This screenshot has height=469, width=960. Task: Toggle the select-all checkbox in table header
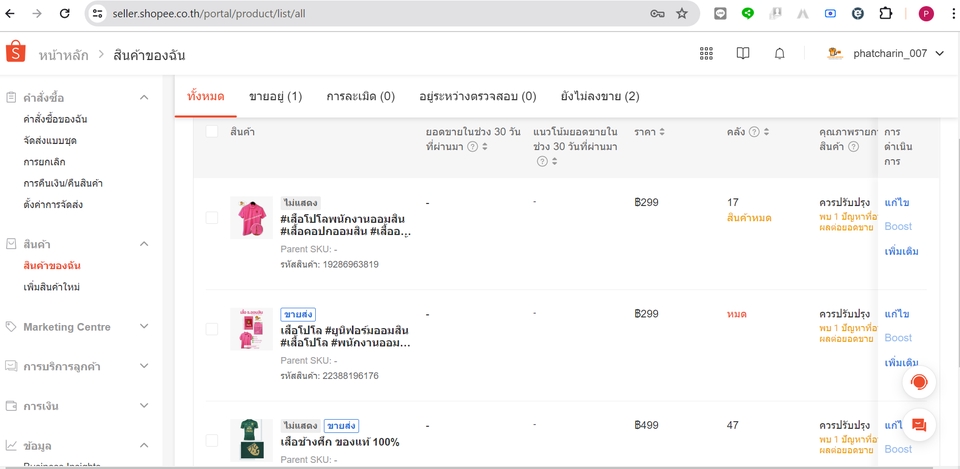click(212, 132)
